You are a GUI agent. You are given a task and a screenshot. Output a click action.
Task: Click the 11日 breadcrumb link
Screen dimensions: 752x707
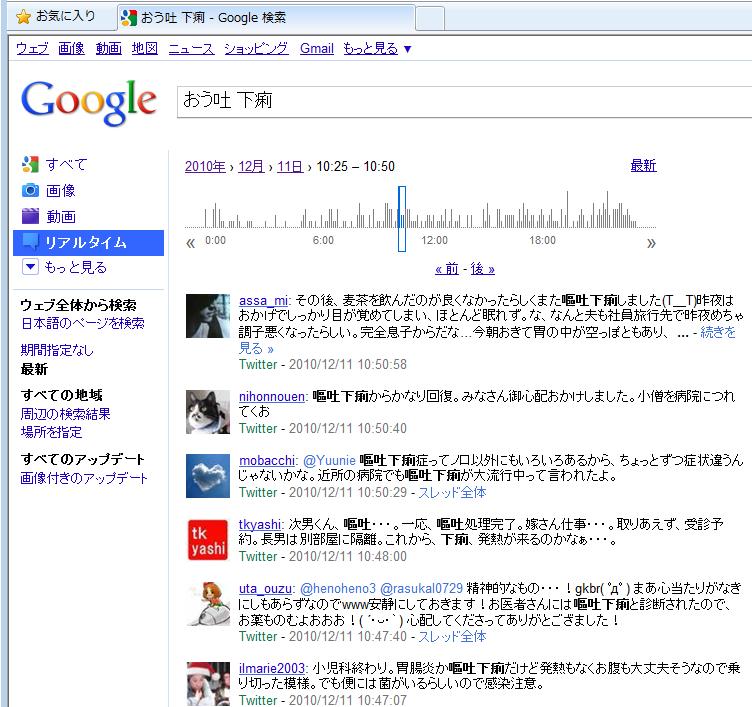click(290, 166)
